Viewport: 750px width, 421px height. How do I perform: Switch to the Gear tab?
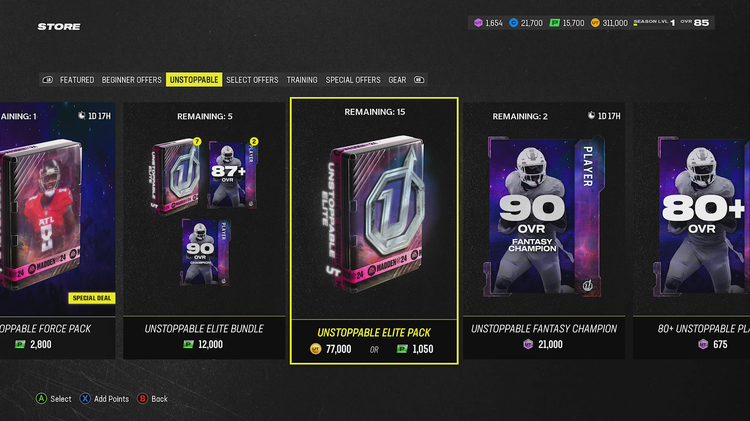click(x=397, y=80)
